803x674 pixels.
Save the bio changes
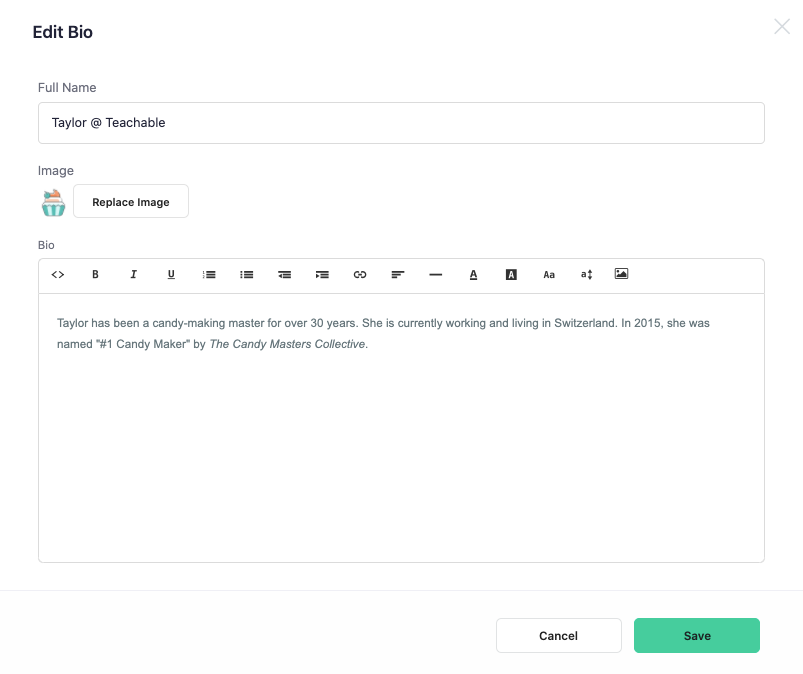[x=696, y=636]
